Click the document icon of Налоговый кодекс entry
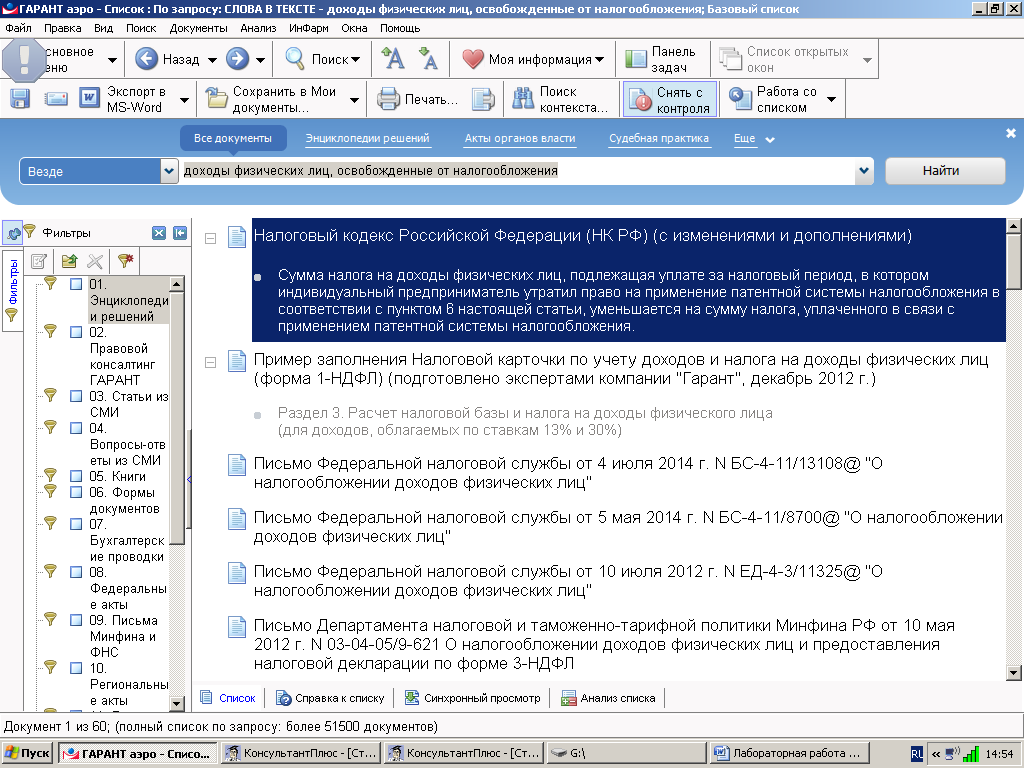This screenshot has width=1024, height=768. pos(236,237)
